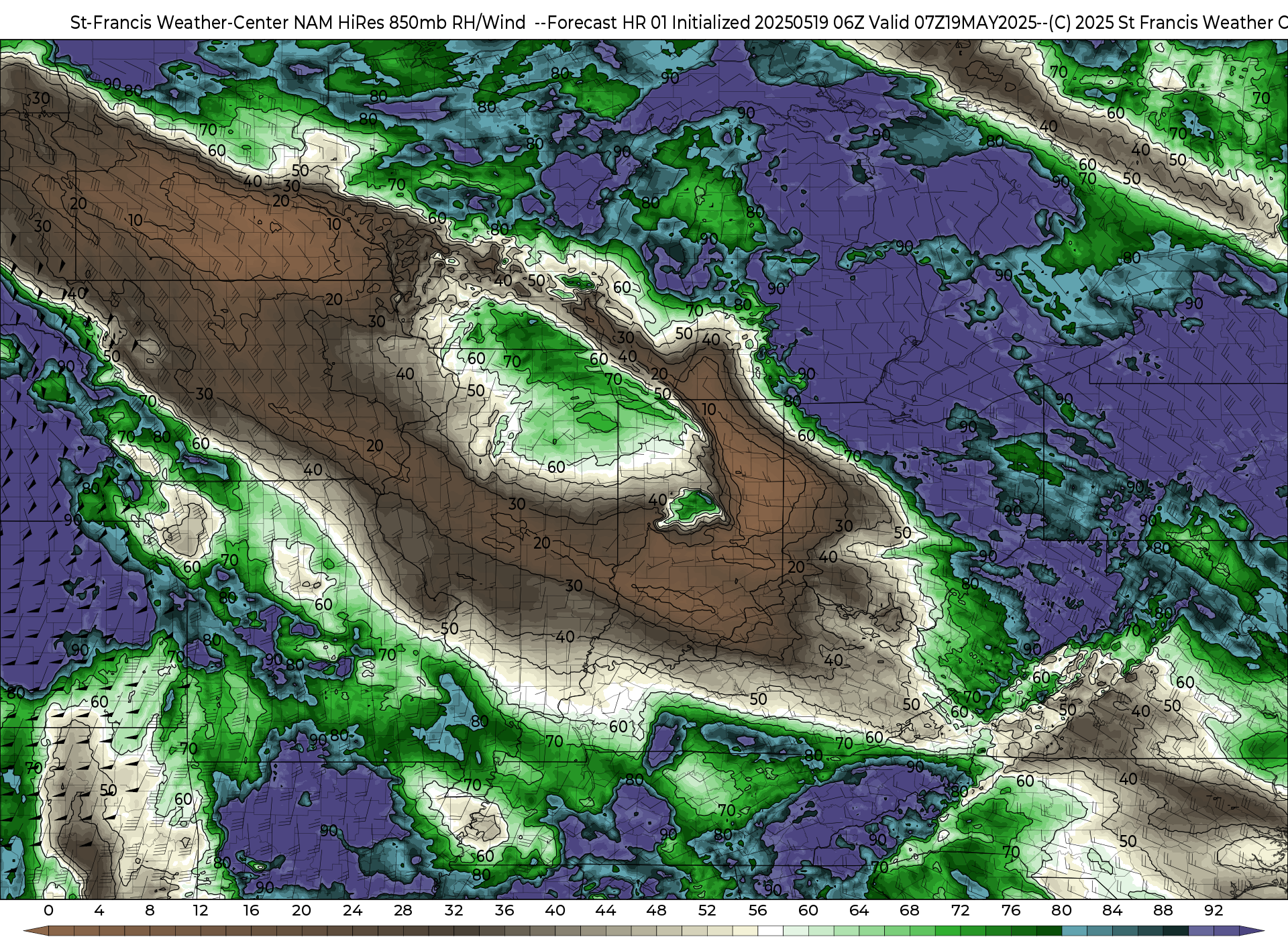Click the colorbar label '4'
The width and height of the screenshot is (1288, 939).
click(99, 910)
